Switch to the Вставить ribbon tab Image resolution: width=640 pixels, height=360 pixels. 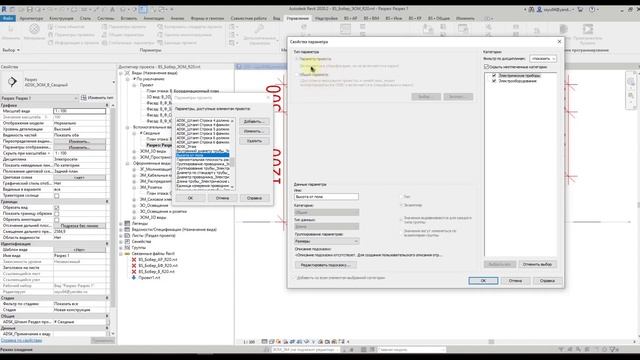[129, 18]
